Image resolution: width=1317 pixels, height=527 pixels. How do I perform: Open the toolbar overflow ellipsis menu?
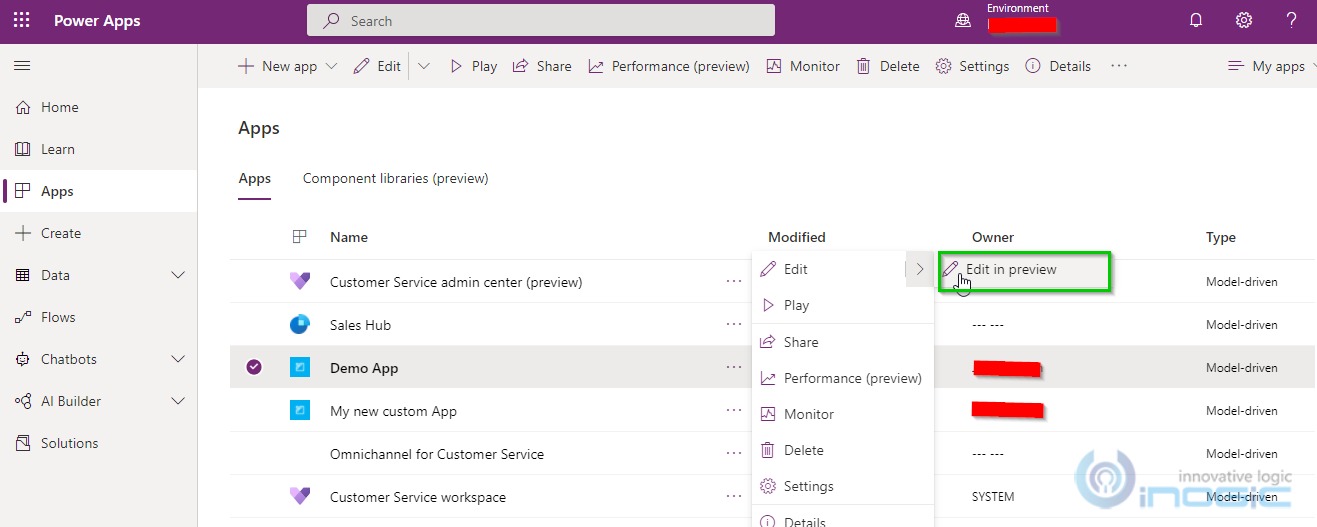point(1119,66)
